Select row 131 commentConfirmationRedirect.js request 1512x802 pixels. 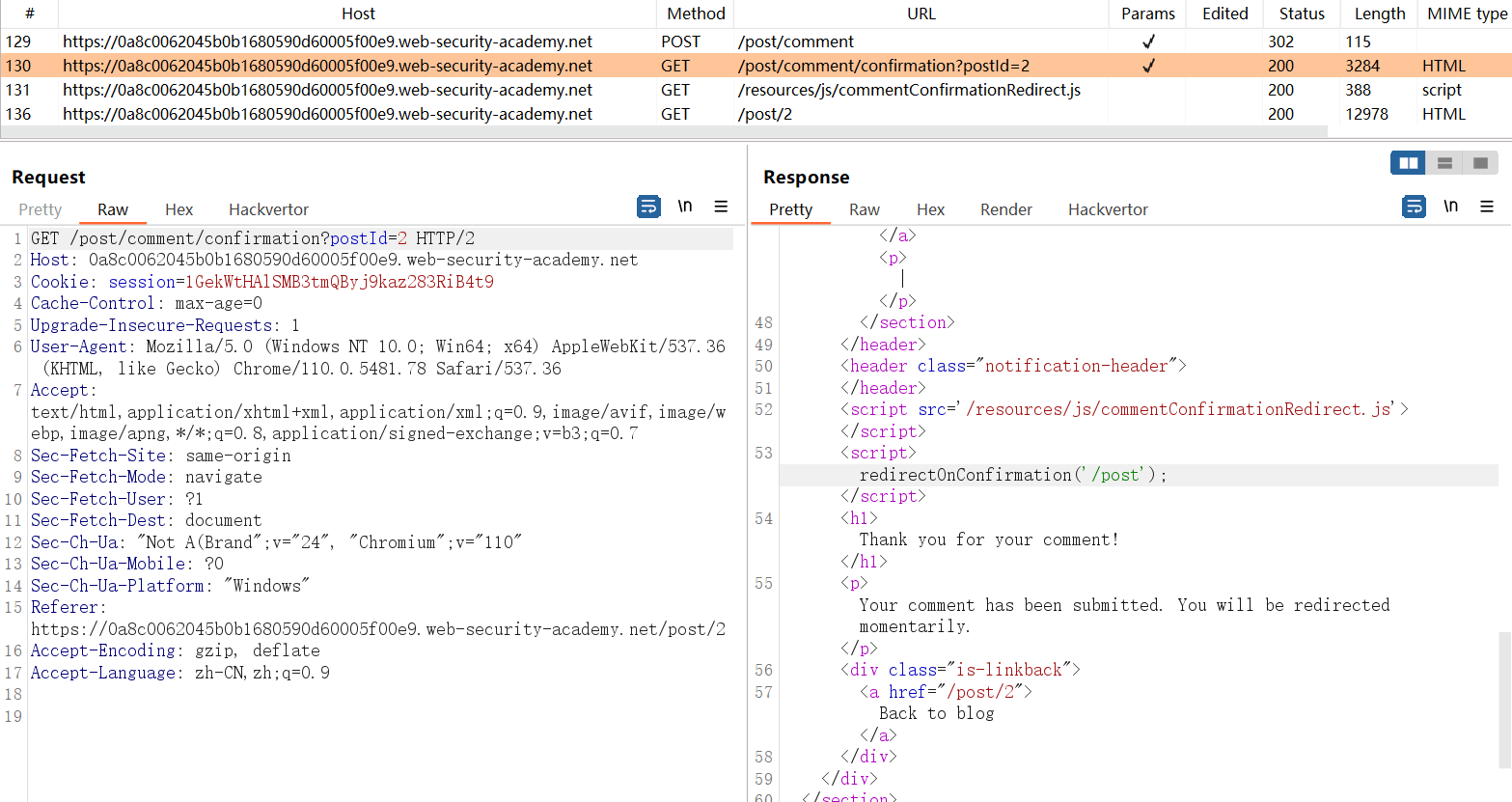click(909, 90)
